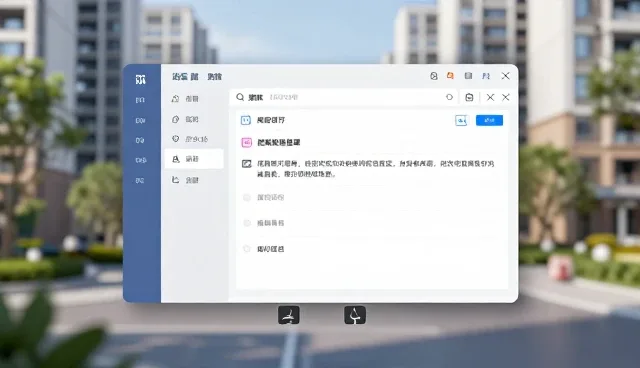Click the pink square icon of the second row
The width and height of the screenshot is (640, 368).
click(x=247, y=142)
